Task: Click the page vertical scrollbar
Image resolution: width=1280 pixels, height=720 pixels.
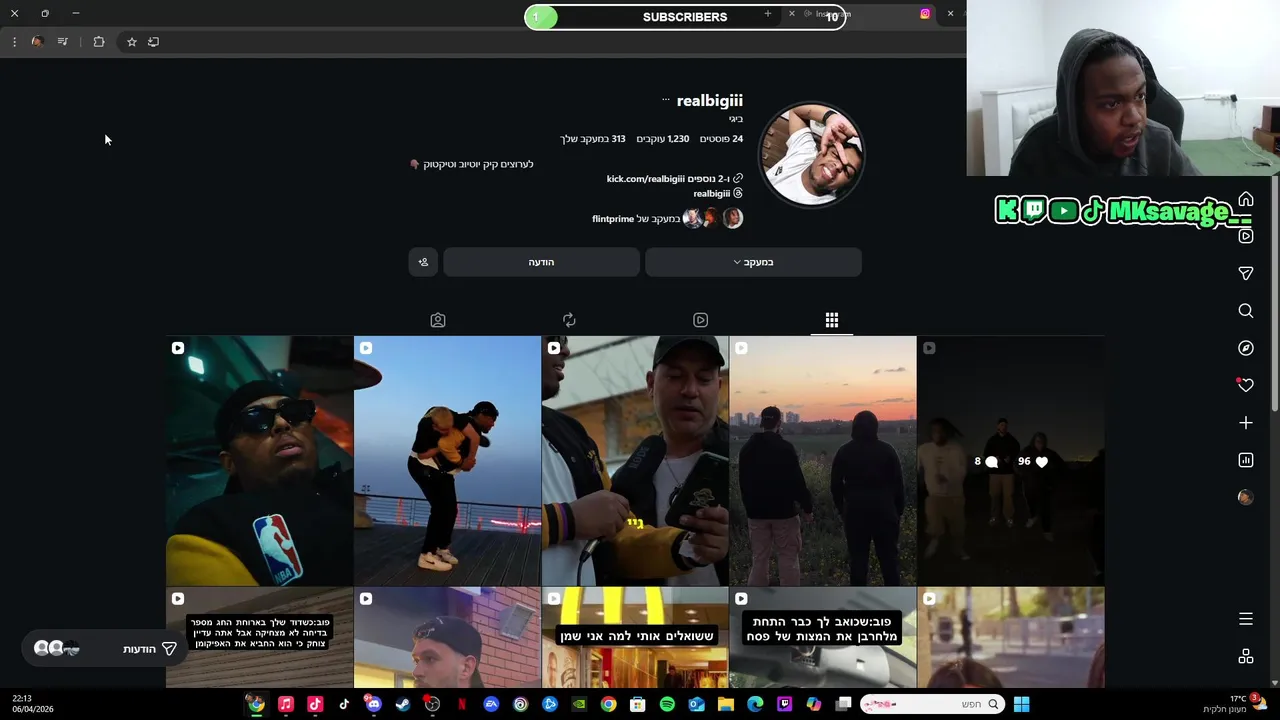Action: [x=1275, y=295]
